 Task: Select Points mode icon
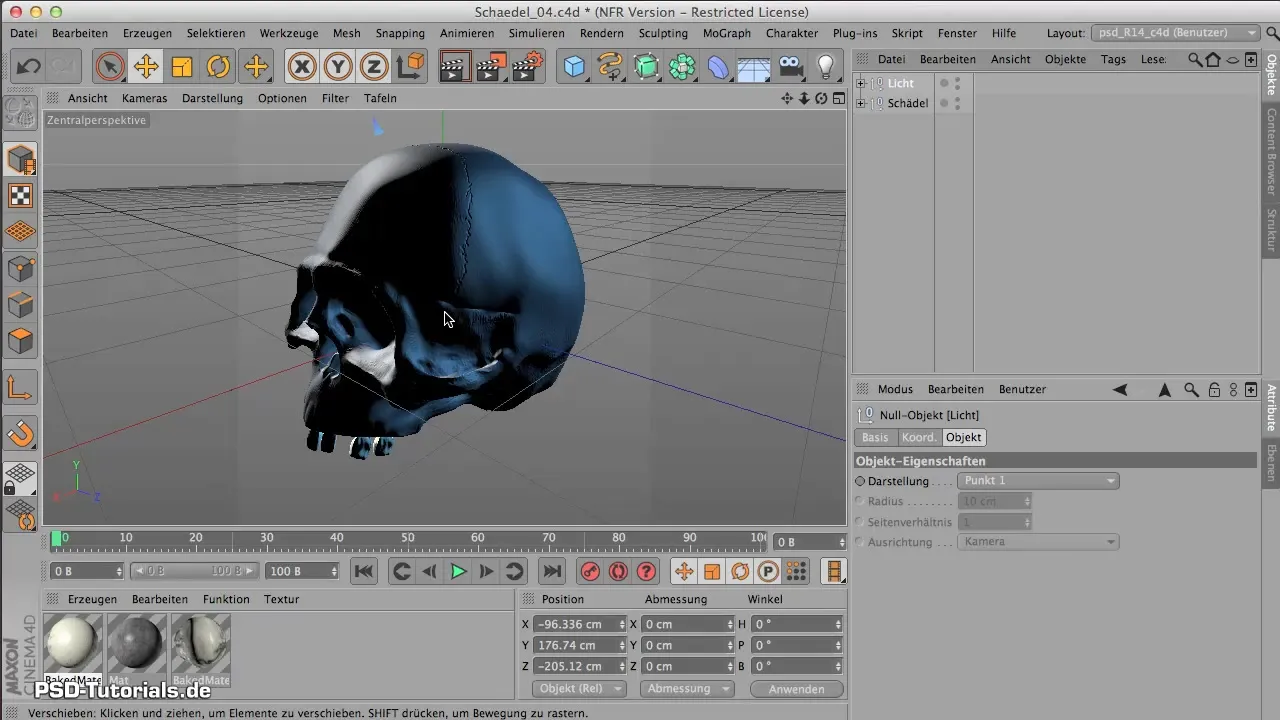click(21, 269)
